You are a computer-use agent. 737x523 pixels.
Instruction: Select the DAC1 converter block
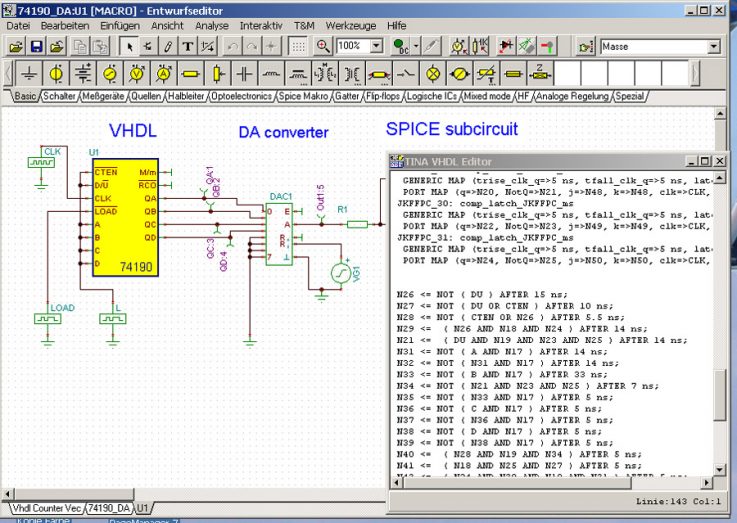point(279,234)
